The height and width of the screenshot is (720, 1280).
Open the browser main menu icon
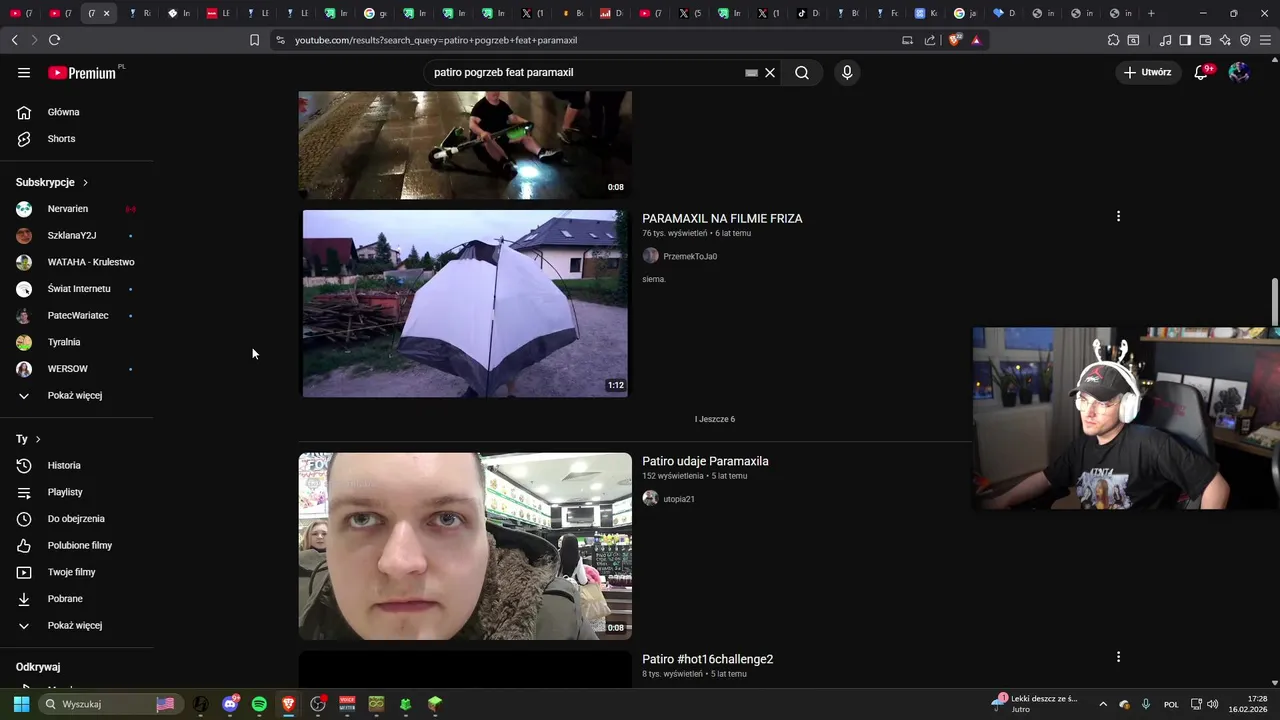(1265, 40)
